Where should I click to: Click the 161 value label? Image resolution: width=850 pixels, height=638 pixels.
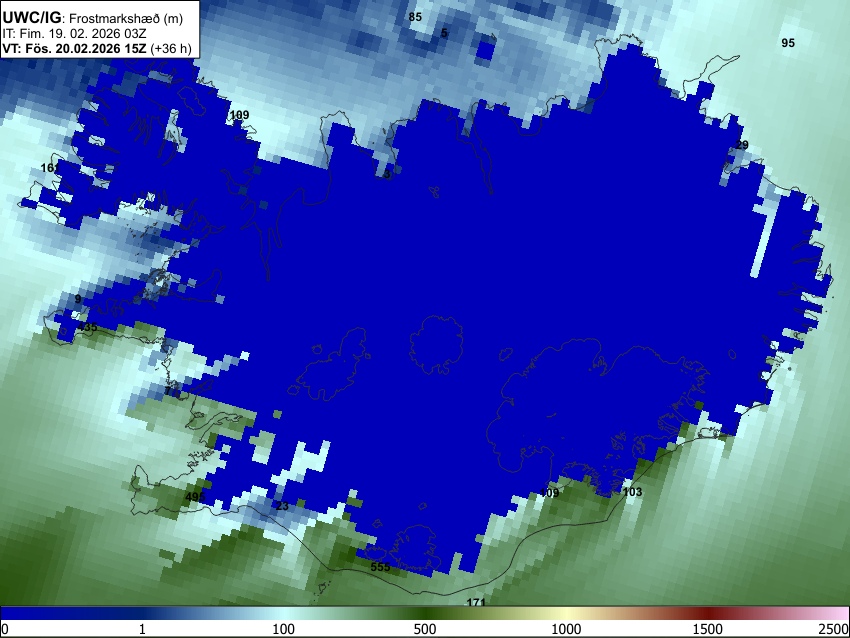pos(50,168)
